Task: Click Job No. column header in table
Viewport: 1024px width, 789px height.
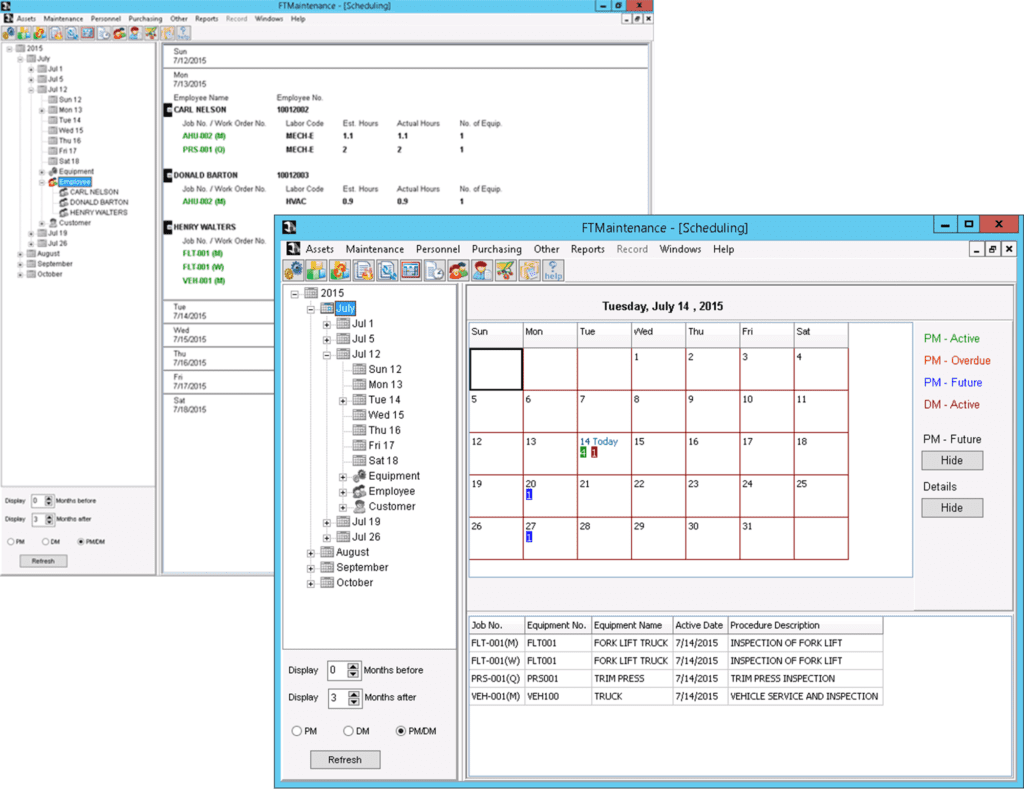Action: click(496, 625)
